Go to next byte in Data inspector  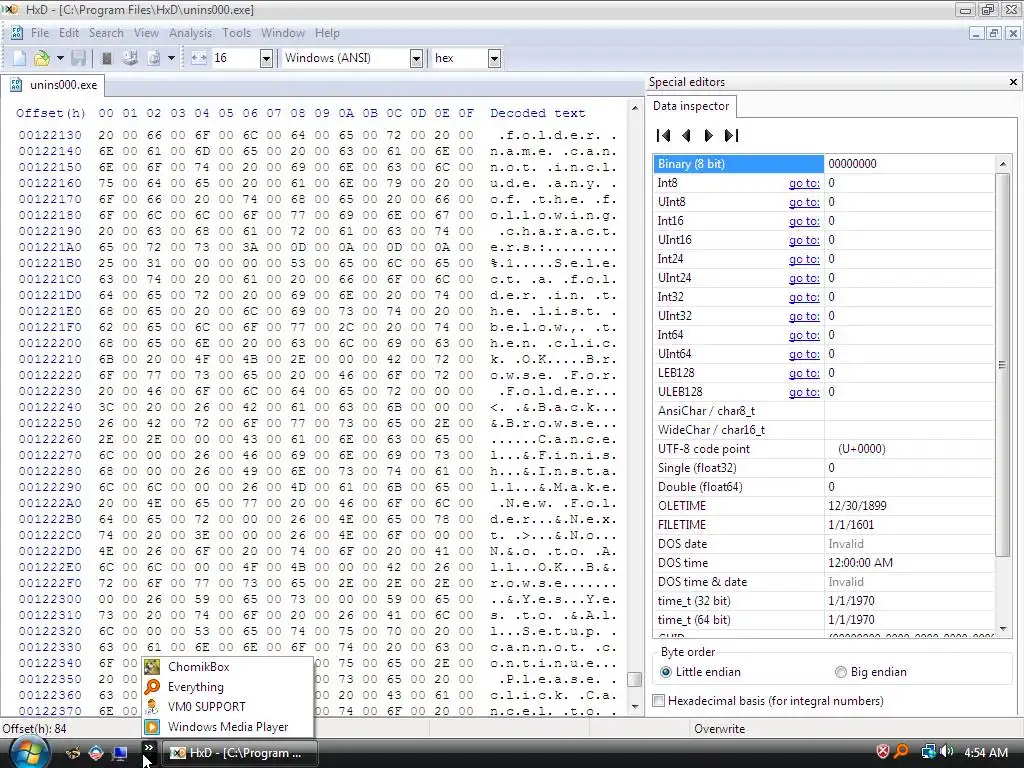pyautogui.click(x=709, y=135)
